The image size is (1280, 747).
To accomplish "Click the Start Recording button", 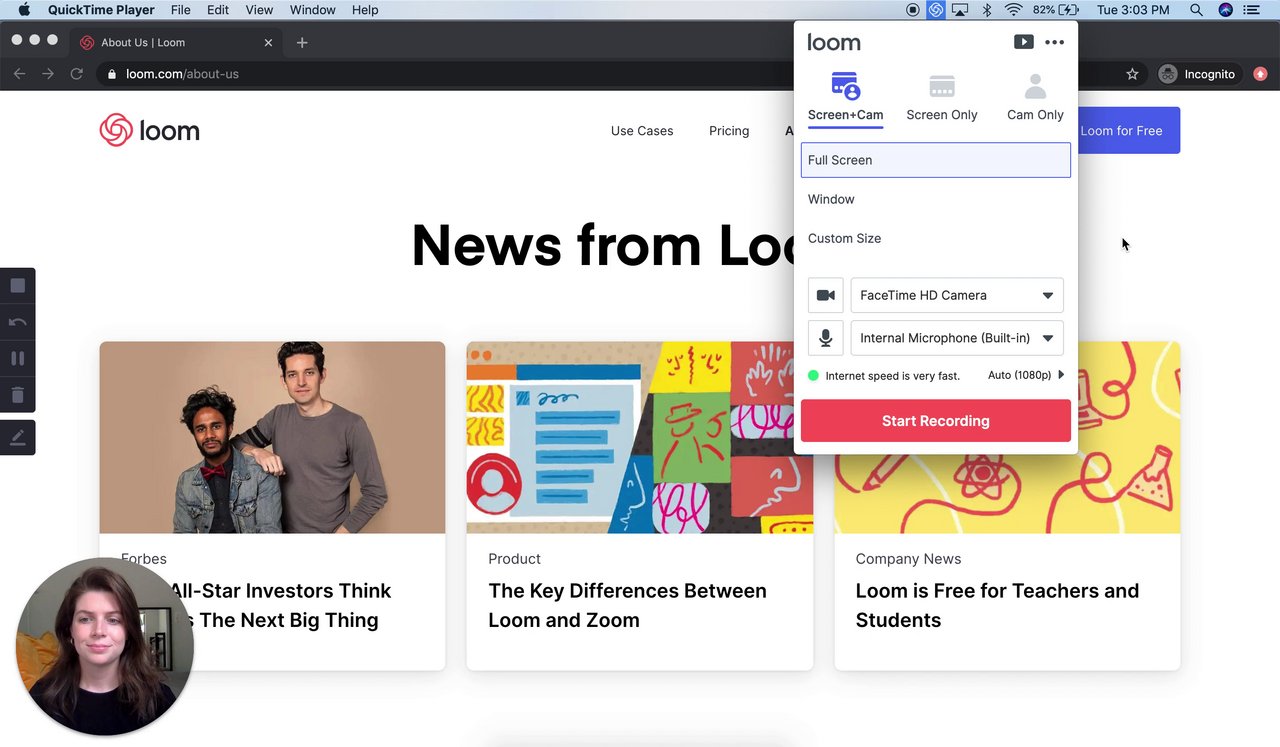I will pos(936,421).
